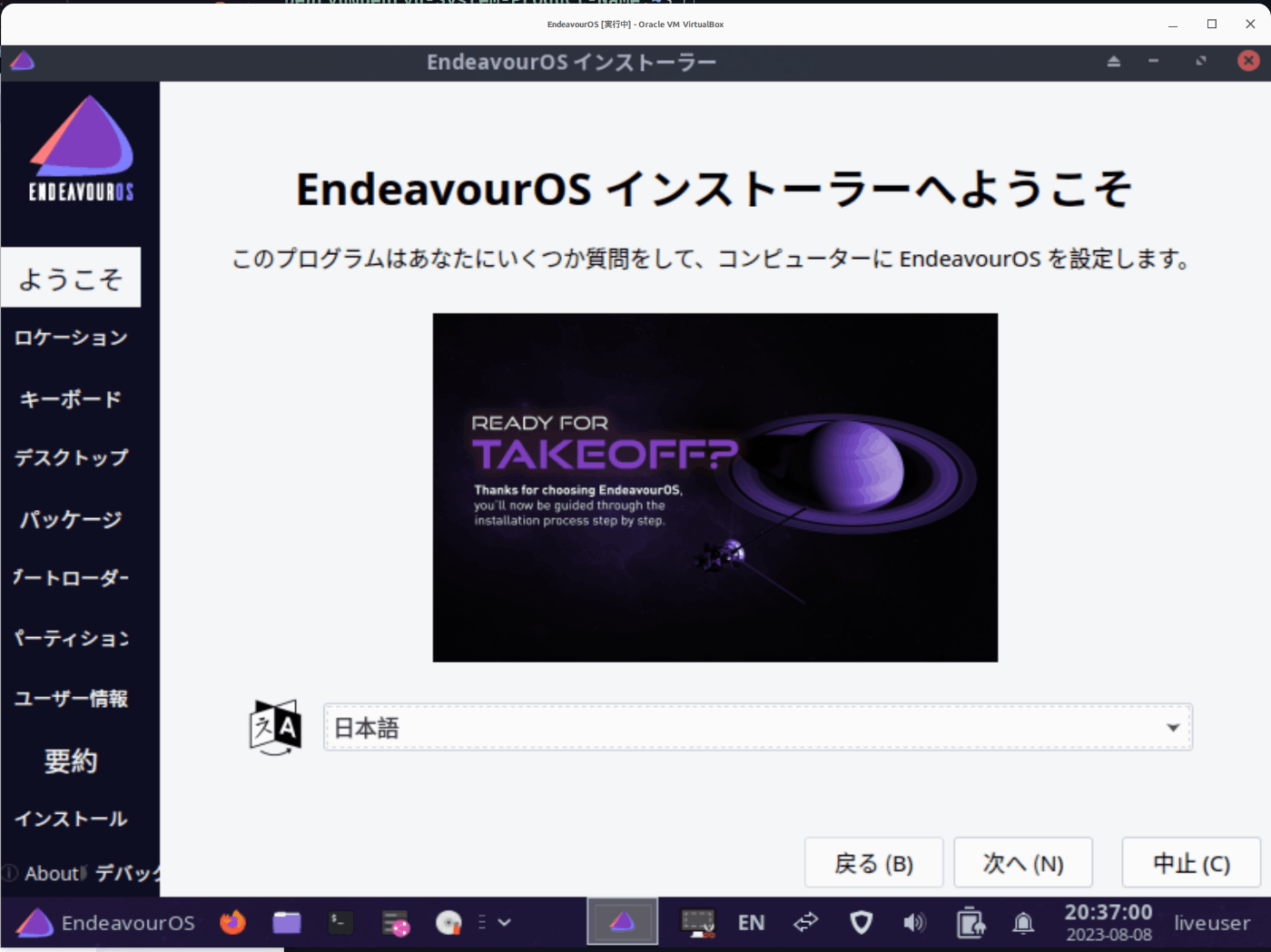Open the EndeavourOS application menu
The width and height of the screenshot is (1271, 952).
pos(106,923)
